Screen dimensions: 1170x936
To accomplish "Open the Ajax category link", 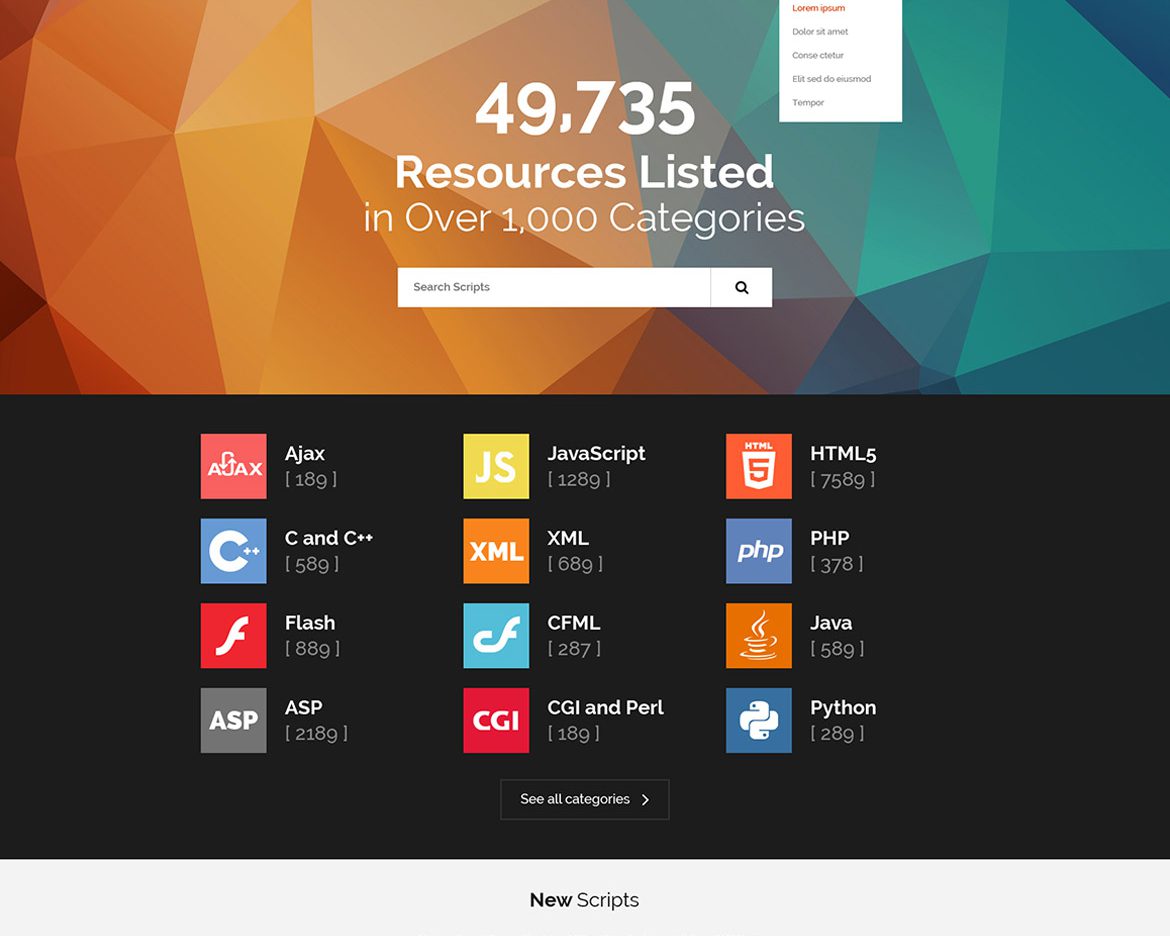I will tap(304, 454).
